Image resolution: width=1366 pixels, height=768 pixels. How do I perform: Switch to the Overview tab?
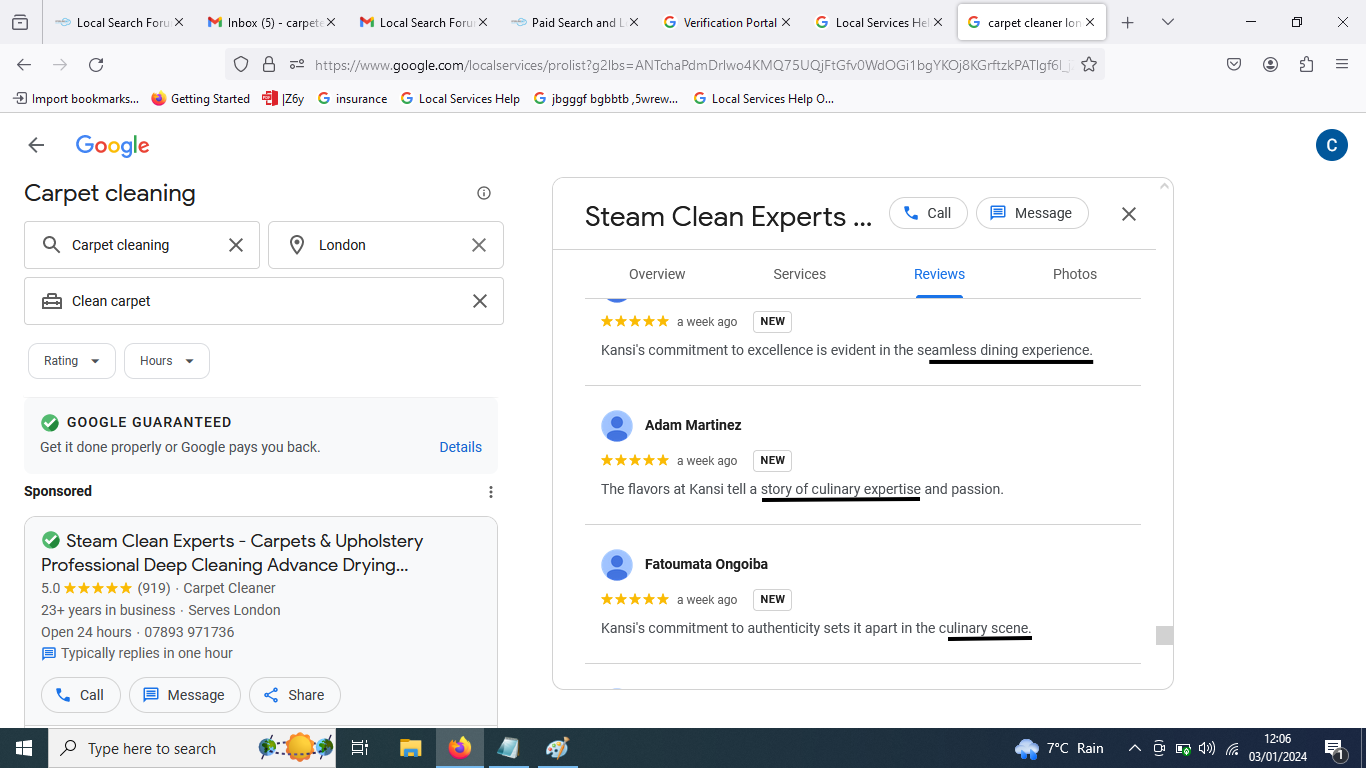[x=657, y=274]
